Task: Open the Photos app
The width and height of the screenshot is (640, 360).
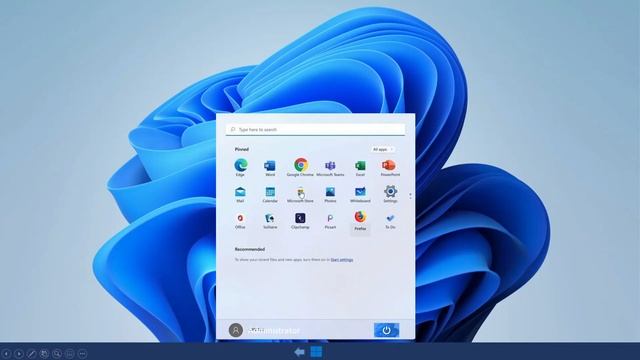Action: click(330, 194)
